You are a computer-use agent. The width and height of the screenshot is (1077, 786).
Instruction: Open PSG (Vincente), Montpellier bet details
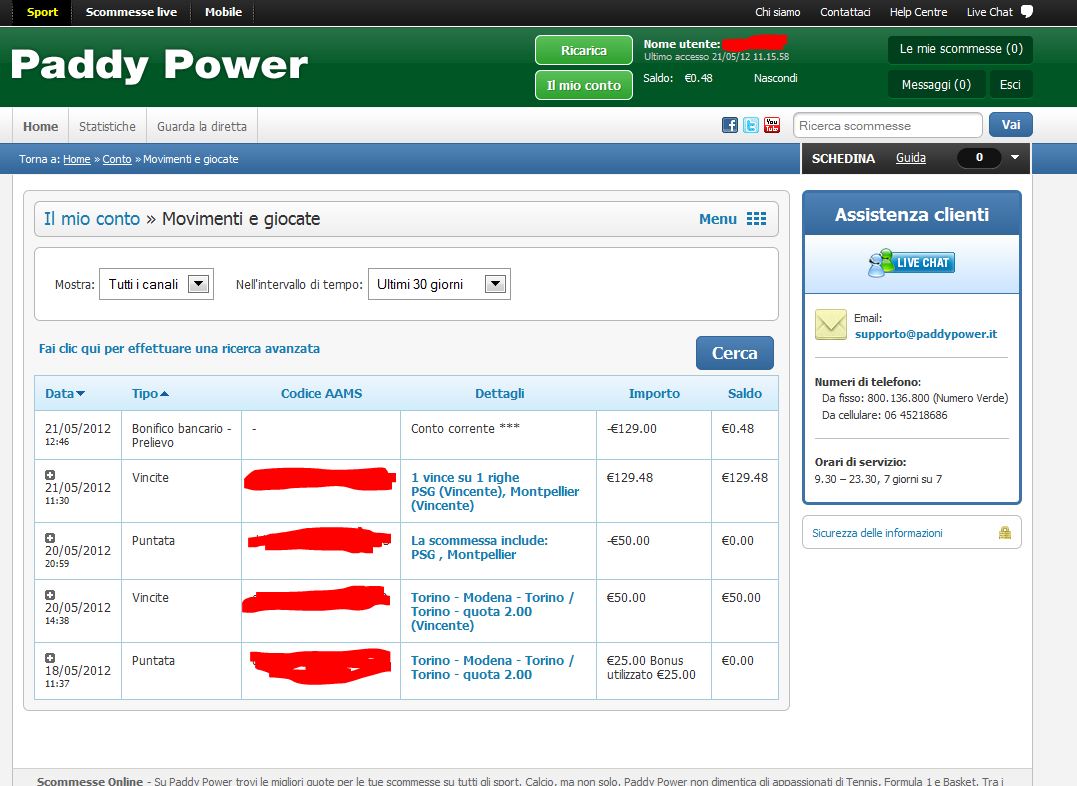495,491
